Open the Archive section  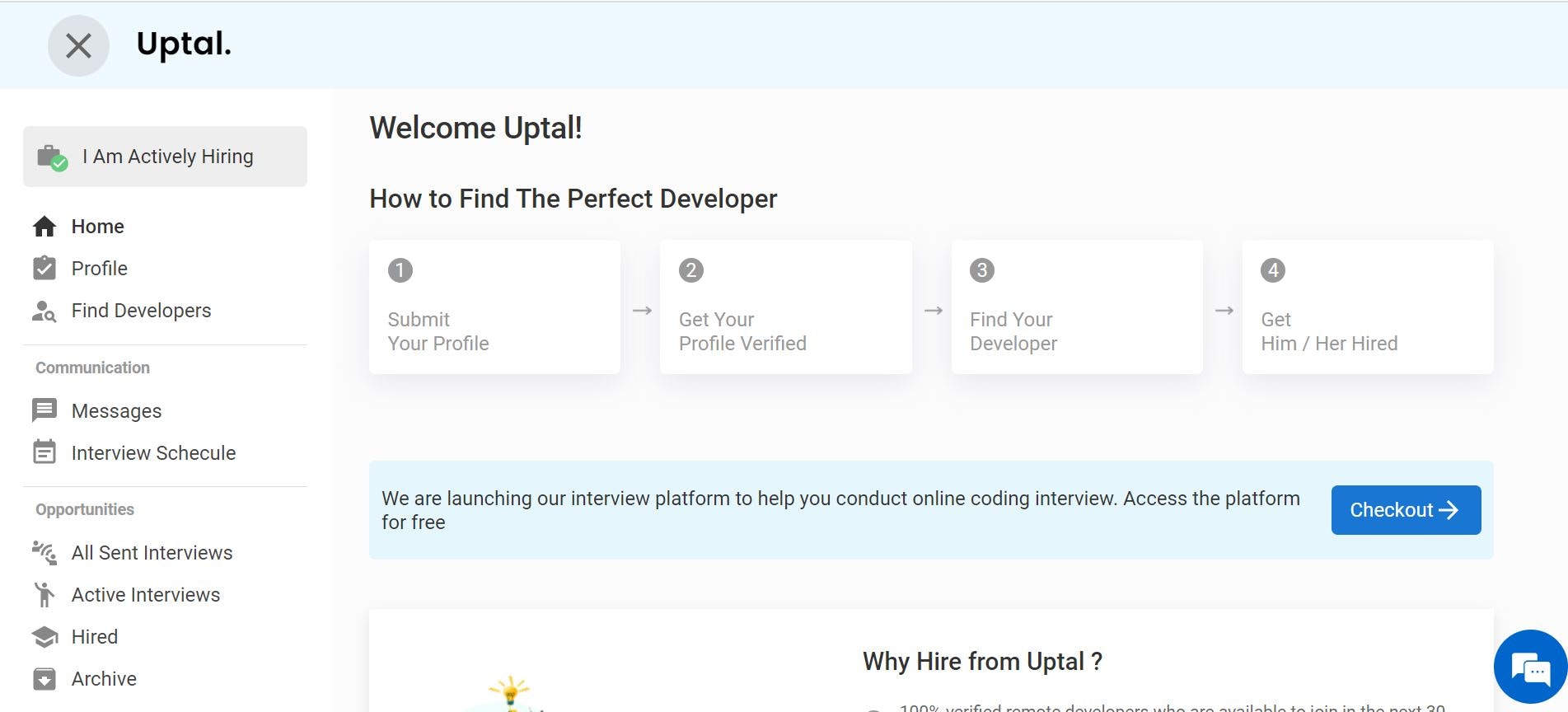click(x=105, y=679)
